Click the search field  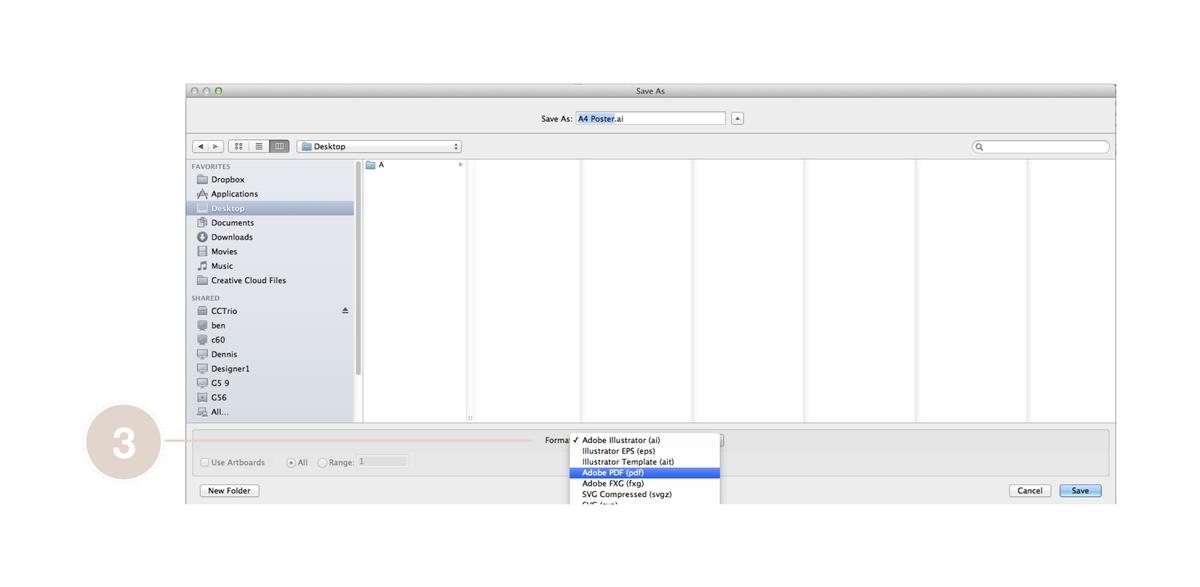1041,147
